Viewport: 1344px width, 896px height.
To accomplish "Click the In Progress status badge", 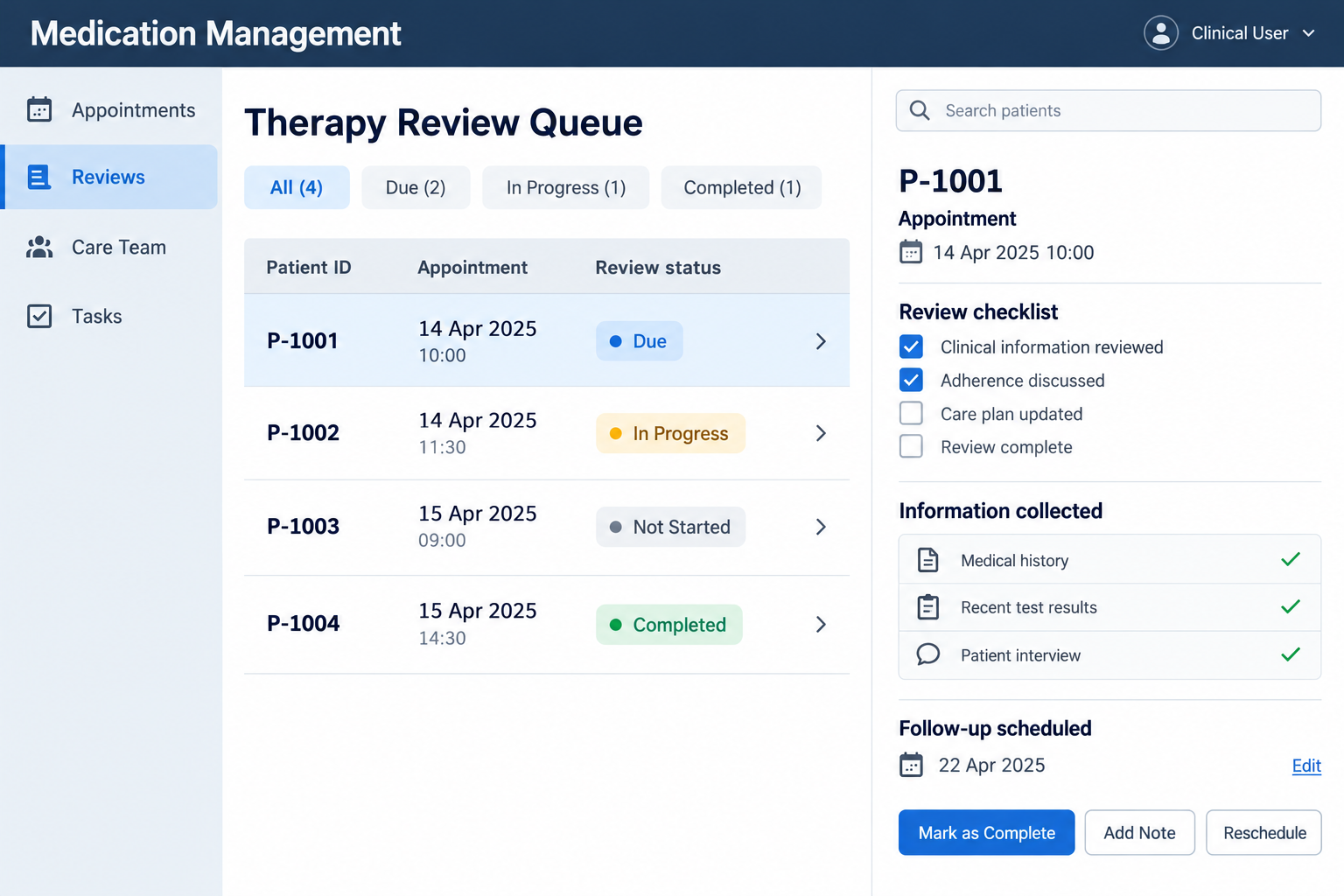I will (670, 433).
